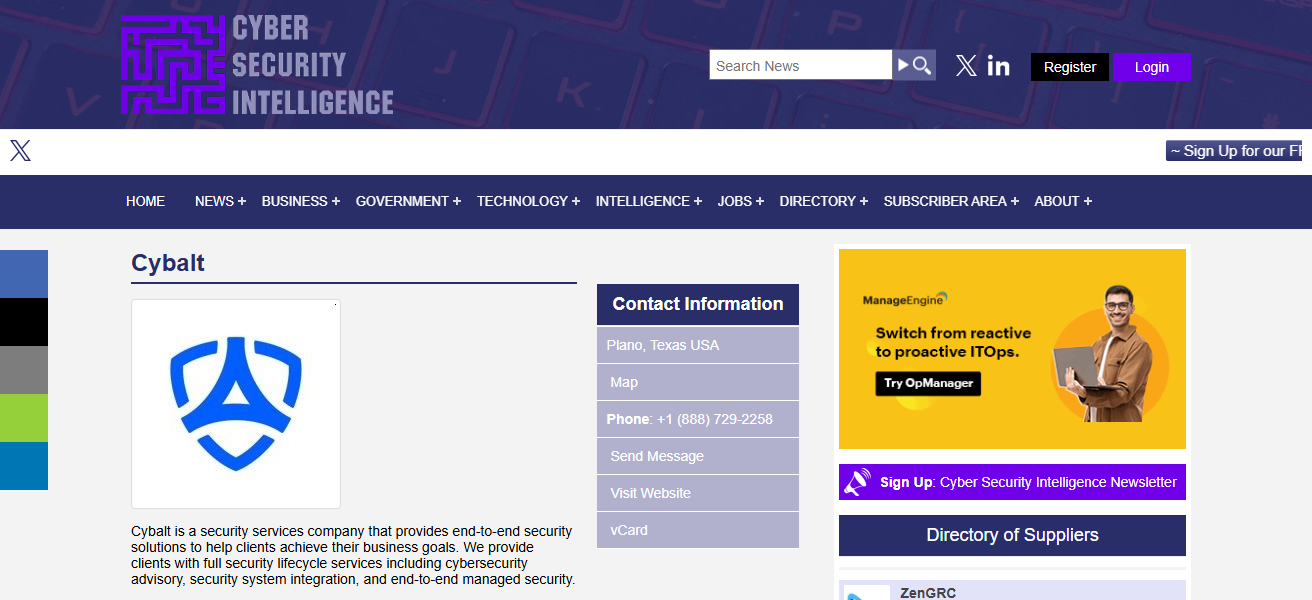Click the ZenGRC supplier logo thumbnail
Screen dimensions: 1312x600
pyautogui.click(x=866, y=593)
